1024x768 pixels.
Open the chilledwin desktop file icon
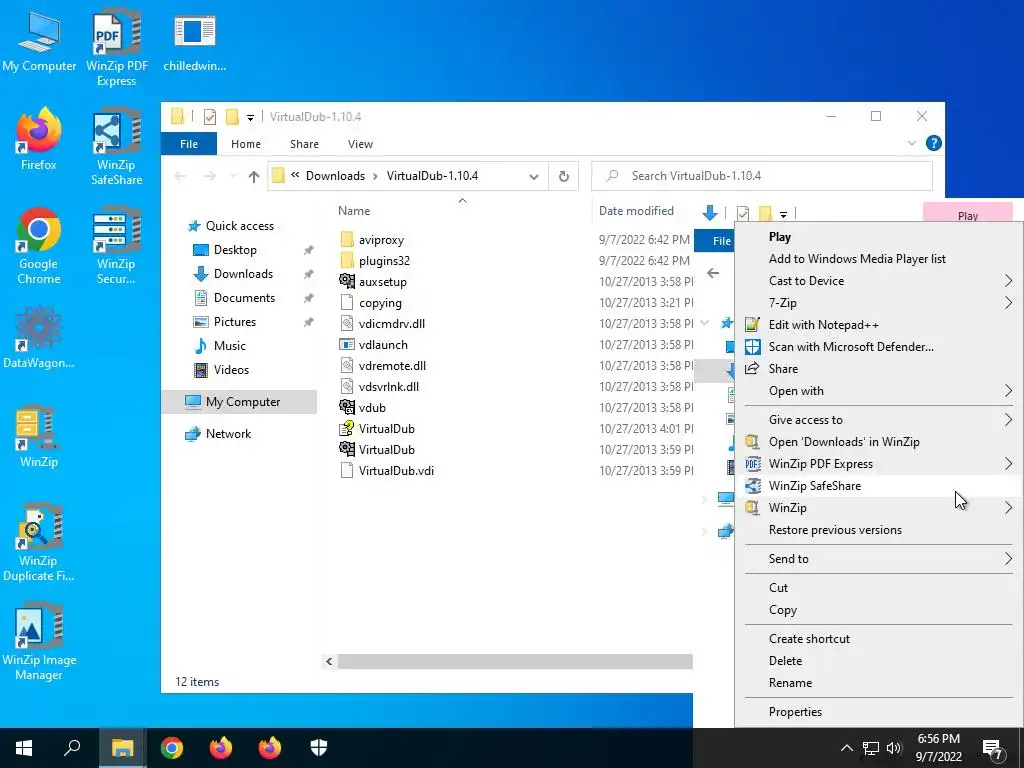click(x=195, y=42)
